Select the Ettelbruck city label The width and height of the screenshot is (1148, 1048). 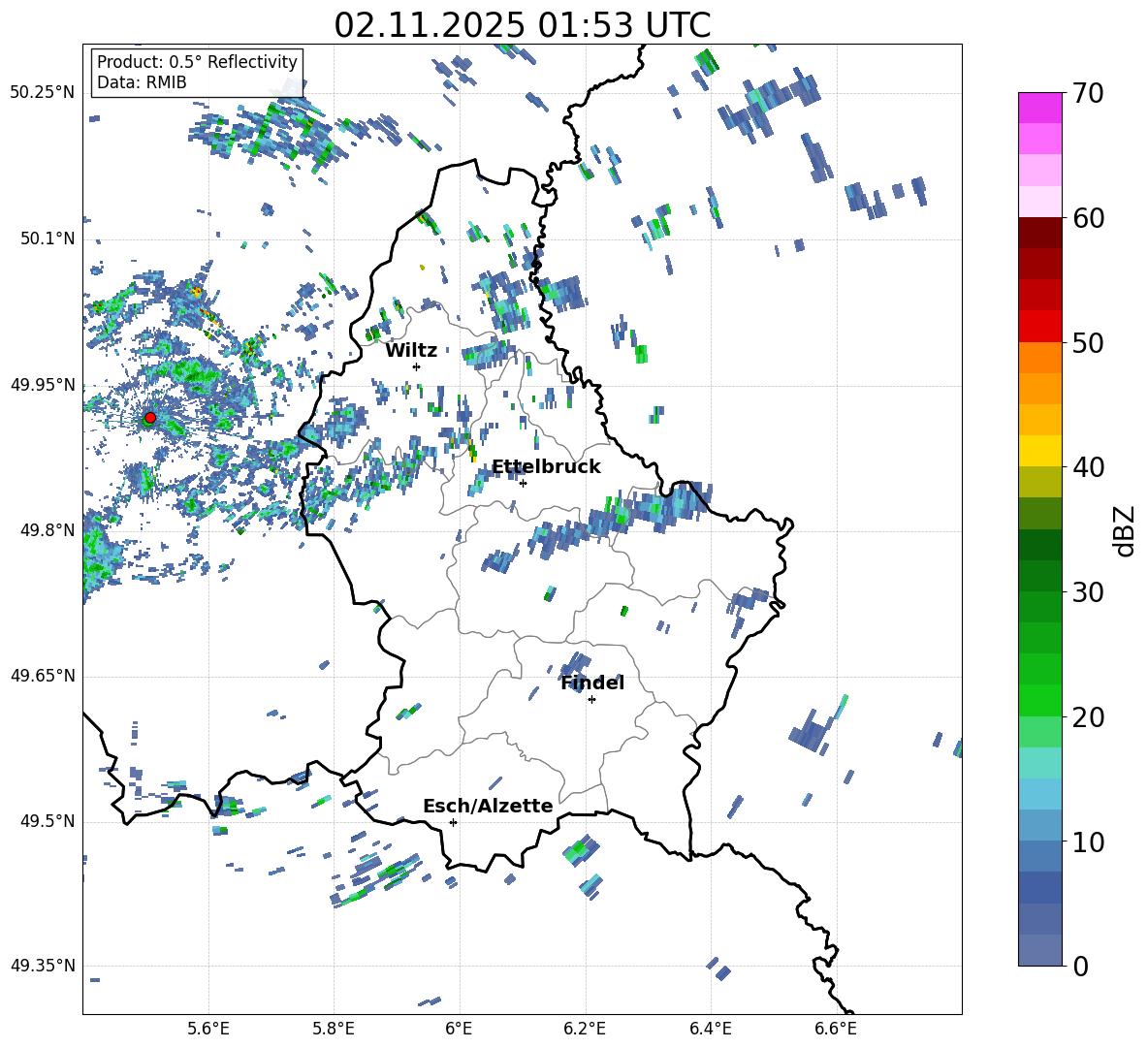pos(546,467)
